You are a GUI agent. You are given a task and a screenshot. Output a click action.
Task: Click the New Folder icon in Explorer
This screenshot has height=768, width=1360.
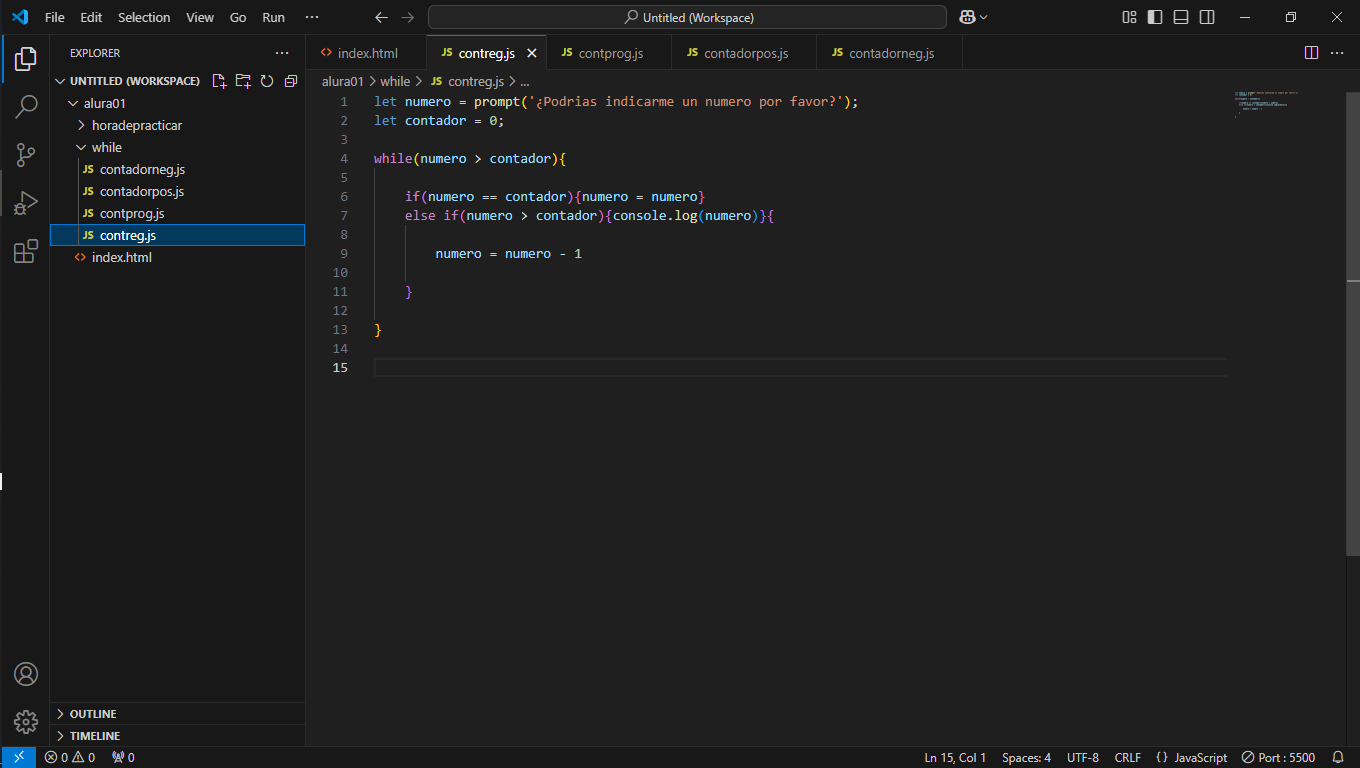243,81
